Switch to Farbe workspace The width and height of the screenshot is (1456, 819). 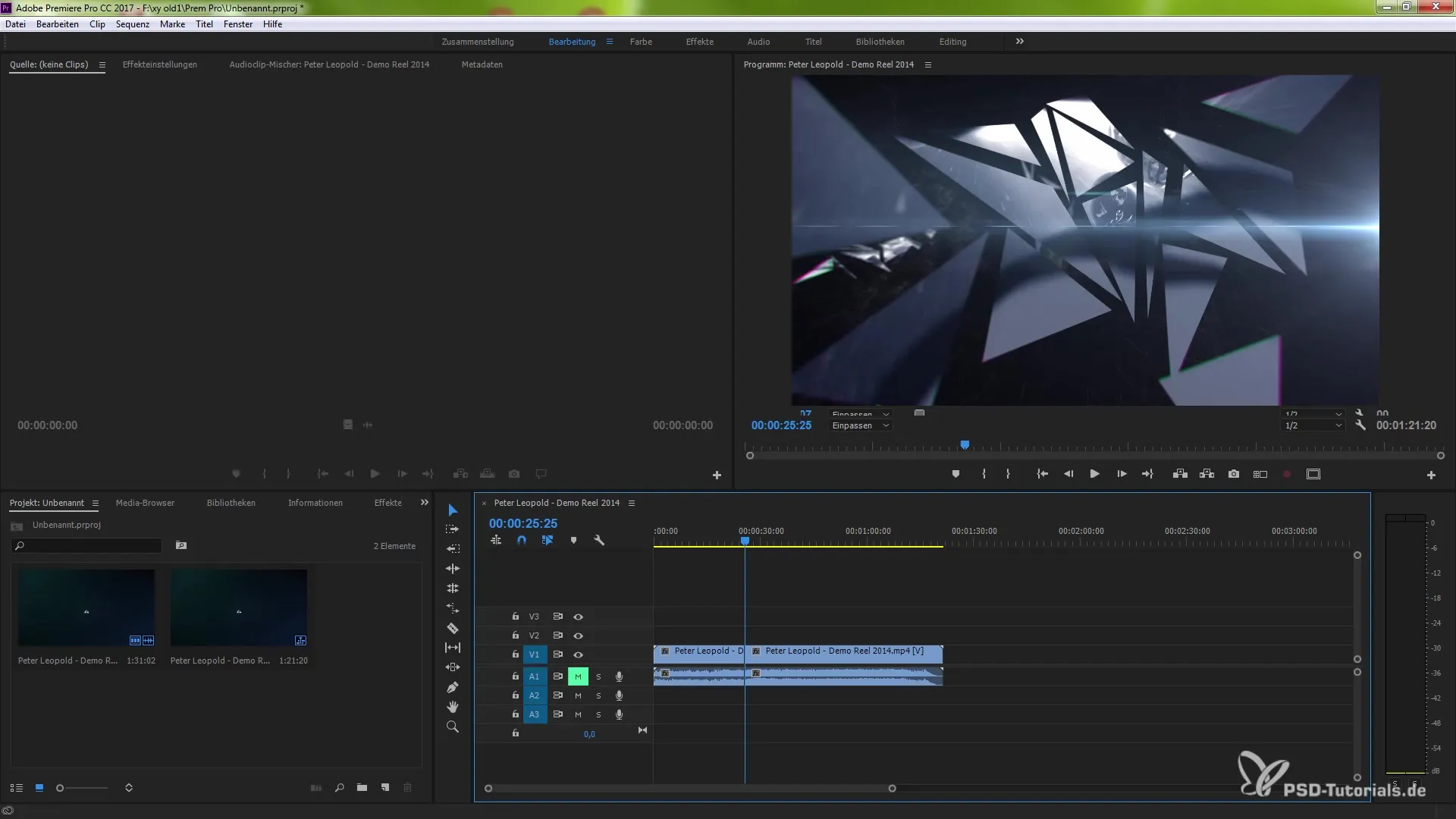tap(641, 42)
